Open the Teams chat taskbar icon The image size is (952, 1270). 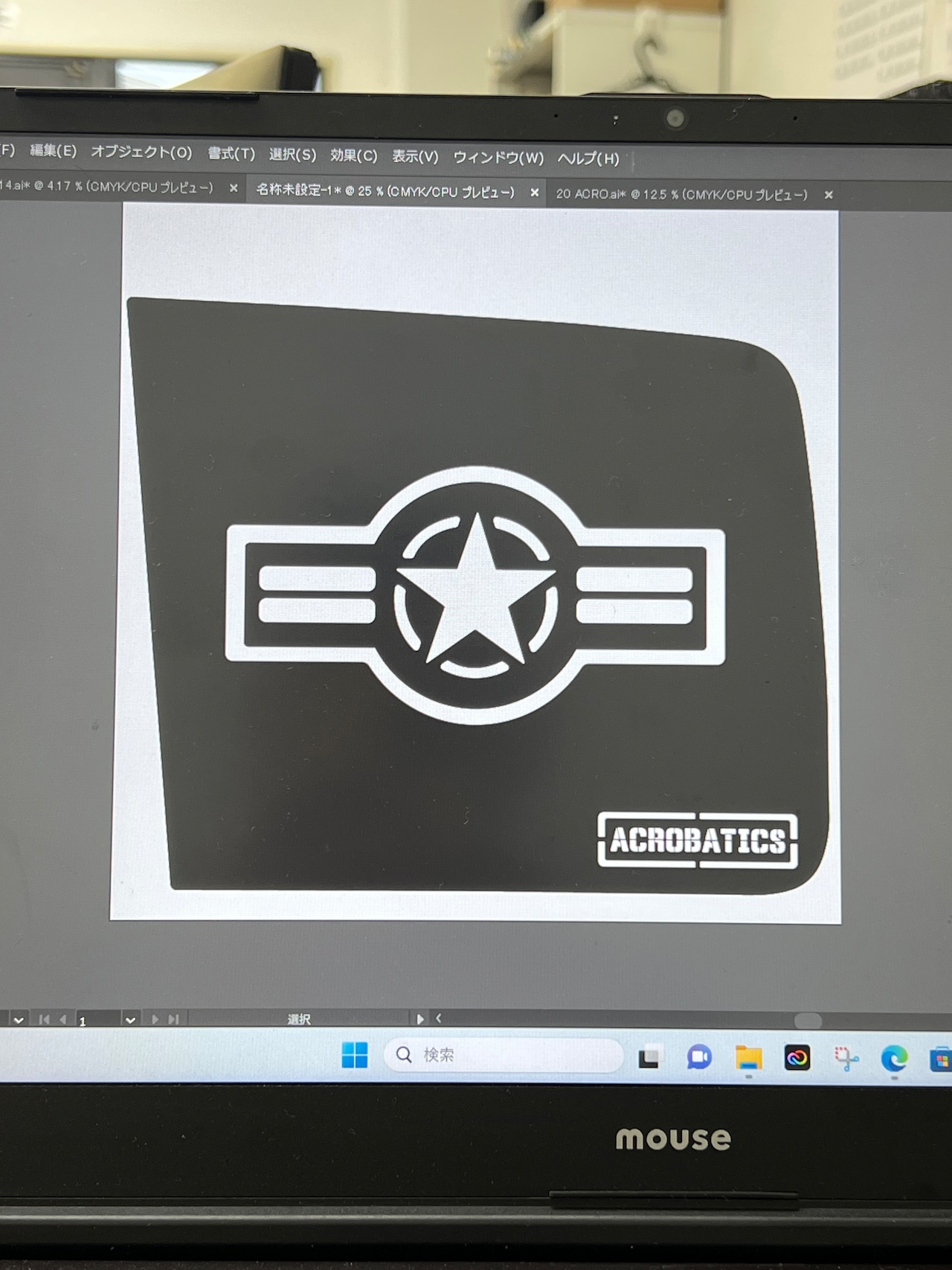coord(699,1057)
